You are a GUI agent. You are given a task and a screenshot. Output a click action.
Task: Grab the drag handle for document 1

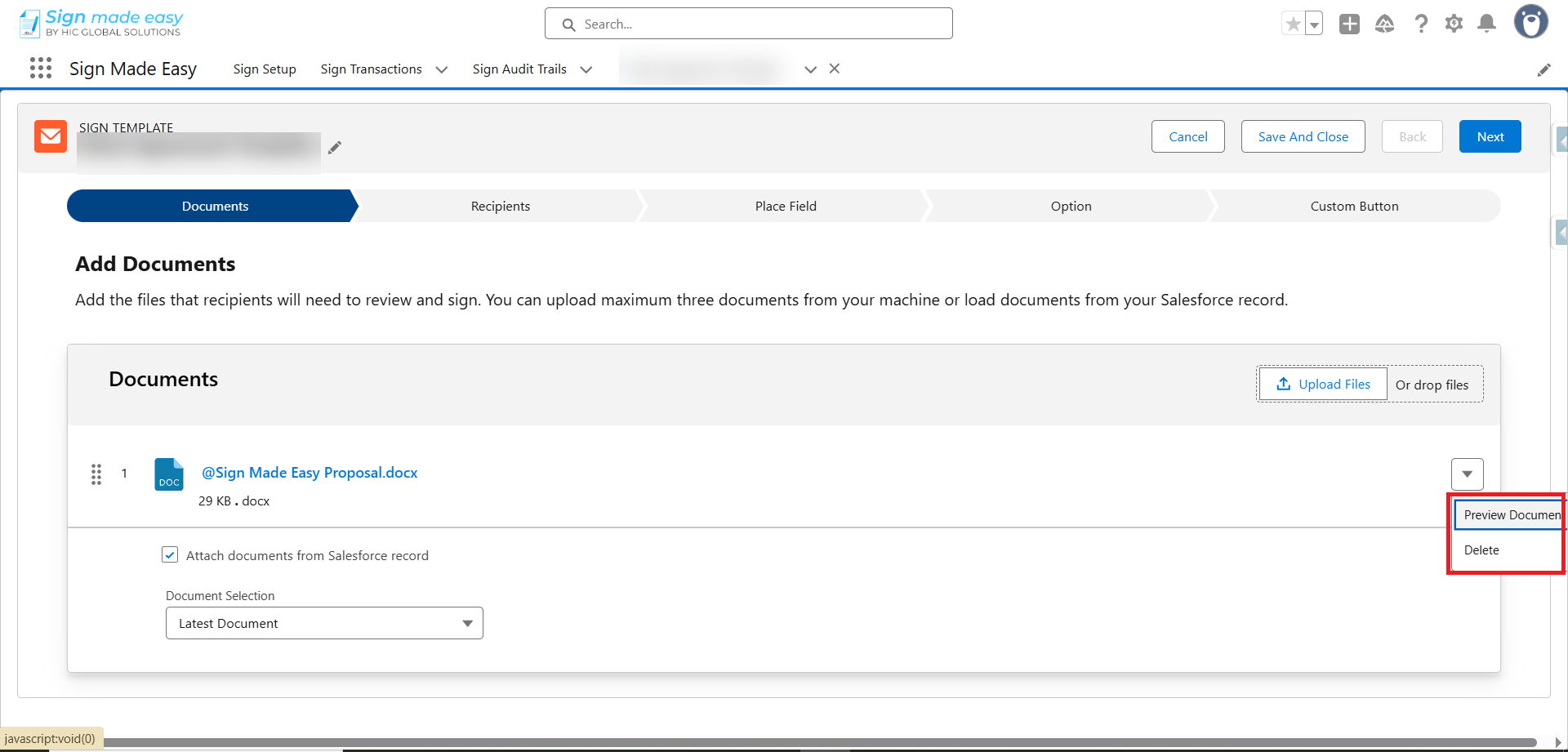pyautogui.click(x=96, y=474)
